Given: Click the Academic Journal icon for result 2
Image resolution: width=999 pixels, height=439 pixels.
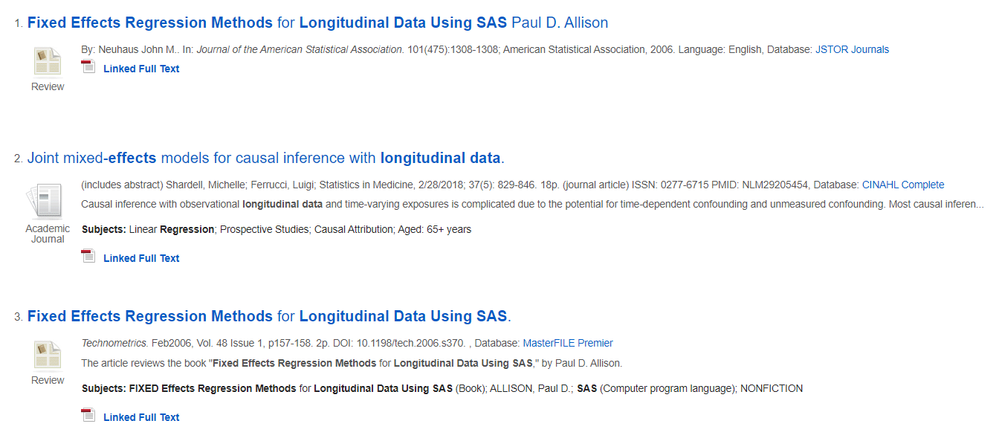Looking at the screenshot, I should (x=47, y=202).
